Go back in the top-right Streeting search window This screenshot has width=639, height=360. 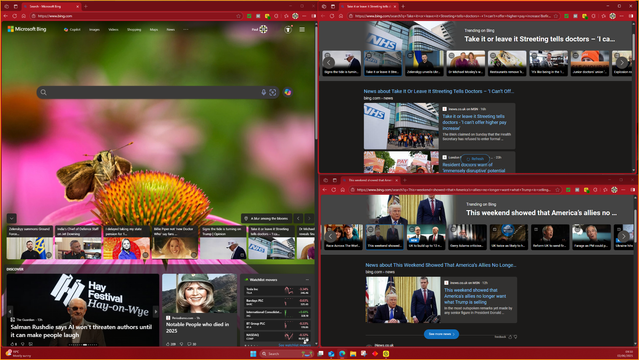click(323, 16)
